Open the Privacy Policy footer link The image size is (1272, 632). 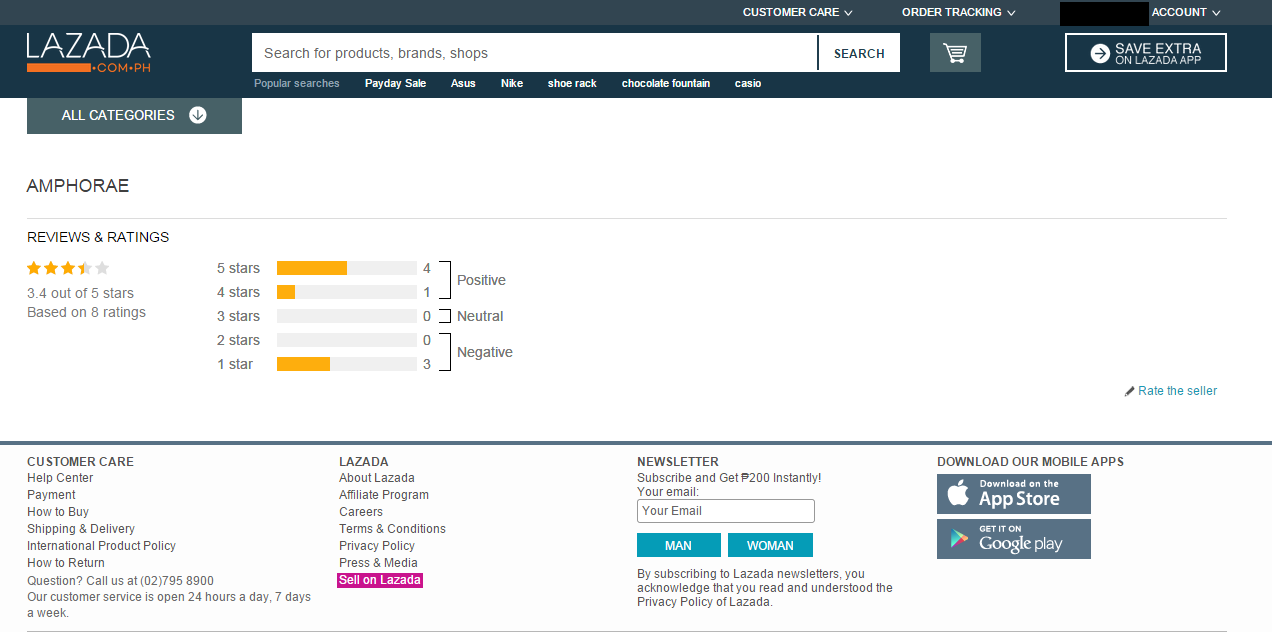(x=377, y=546)
